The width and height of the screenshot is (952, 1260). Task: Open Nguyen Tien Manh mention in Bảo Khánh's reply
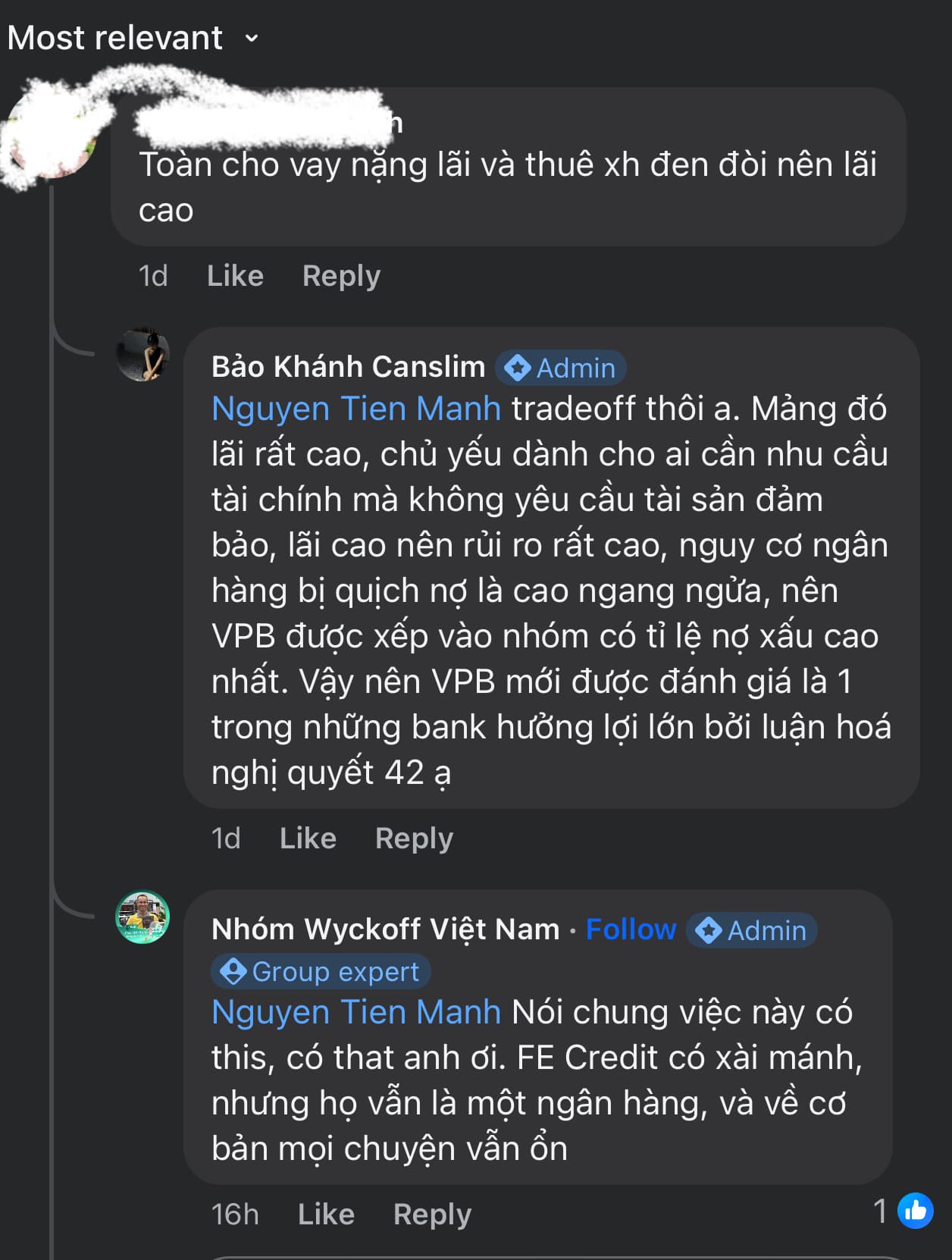(x=356, y=409)
